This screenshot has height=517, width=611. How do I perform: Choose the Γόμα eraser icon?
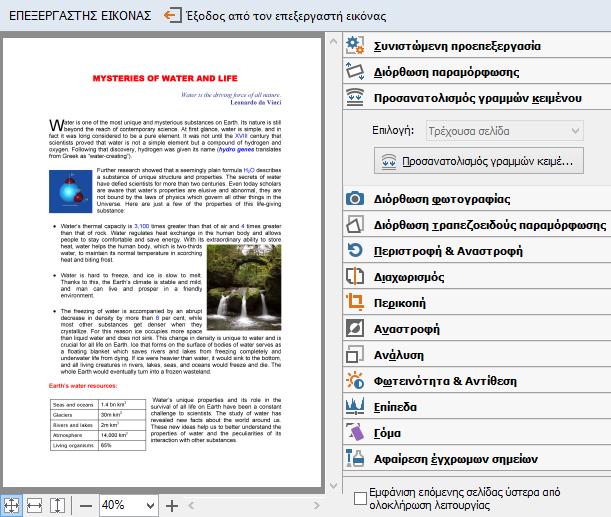point(355,432)
